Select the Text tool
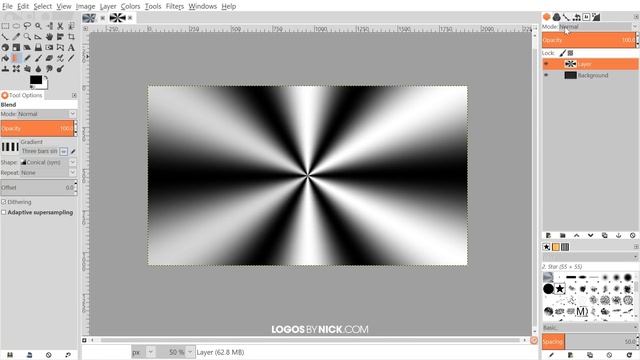 click(x=71, y=47)
